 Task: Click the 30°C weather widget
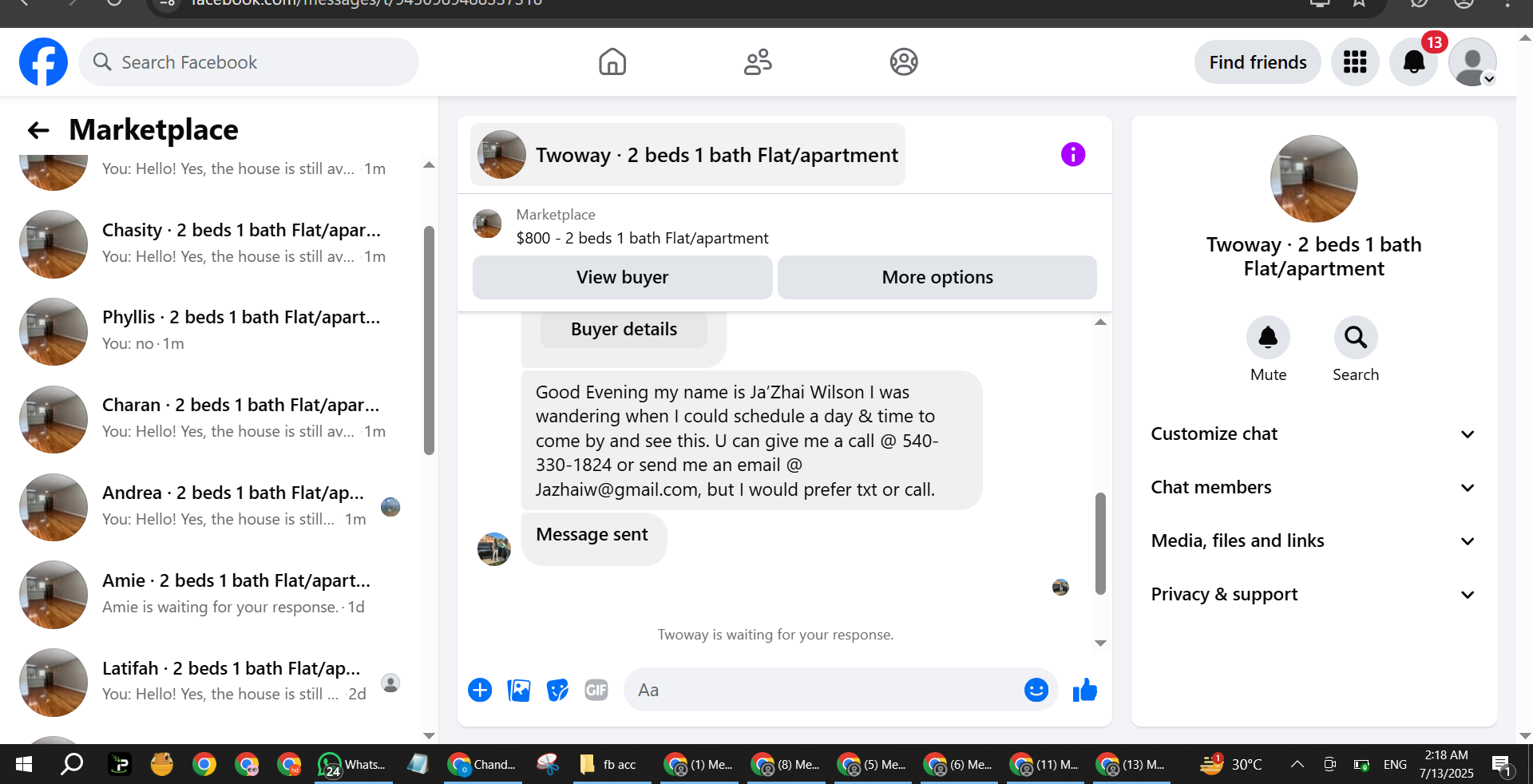coord(1231,764)
